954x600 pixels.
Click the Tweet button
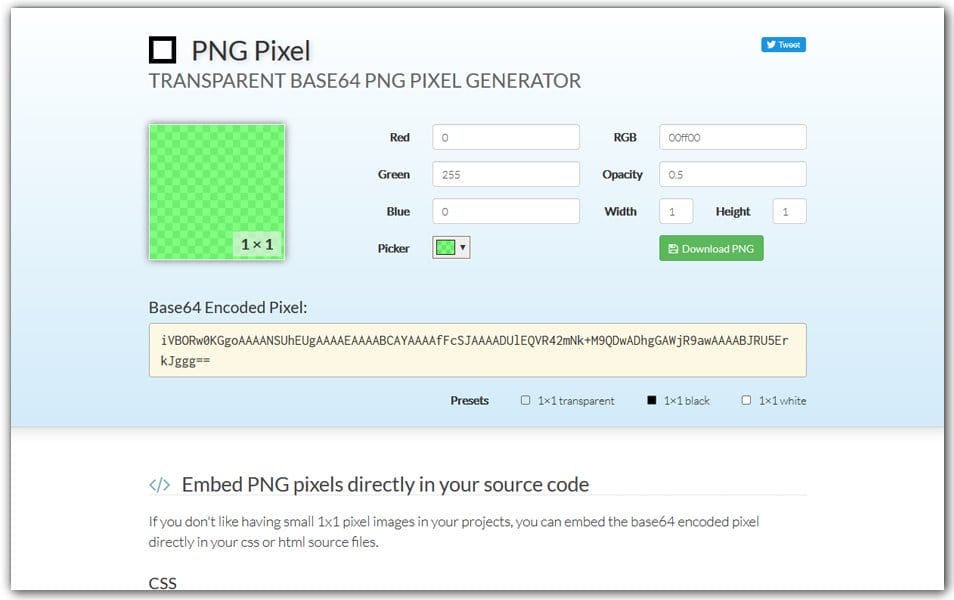[784, 44]
